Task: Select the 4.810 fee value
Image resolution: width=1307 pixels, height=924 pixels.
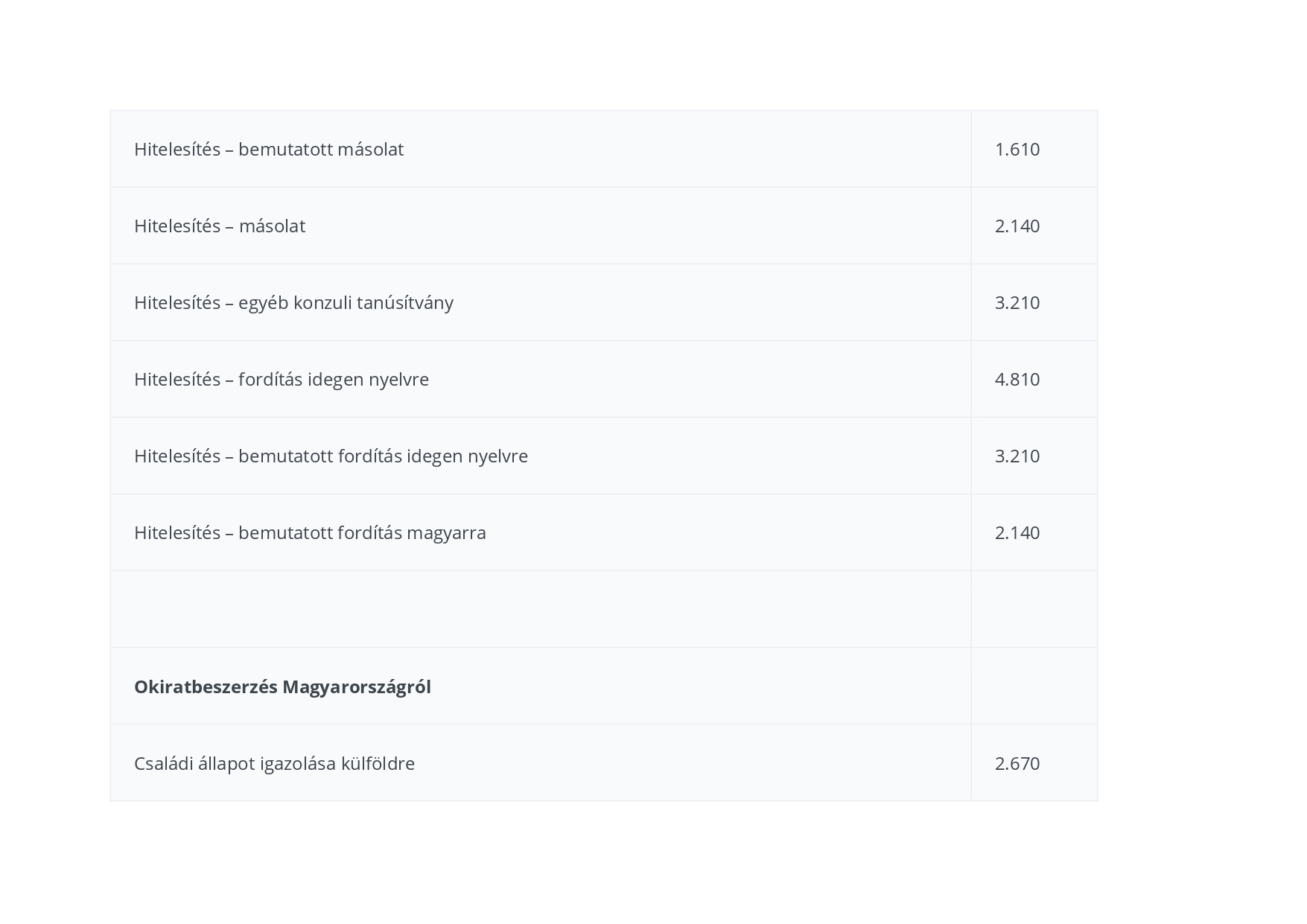Action: click(x=1017, y=379)
